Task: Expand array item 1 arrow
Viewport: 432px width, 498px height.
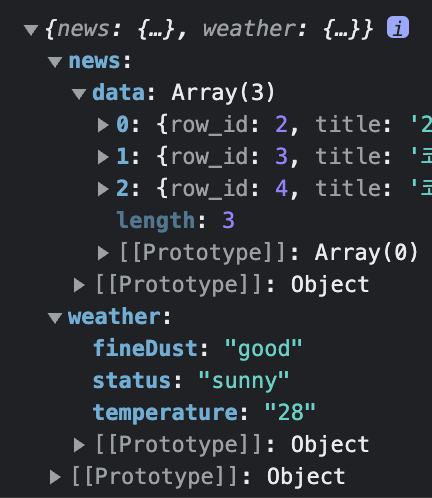Action: point(103,157)
